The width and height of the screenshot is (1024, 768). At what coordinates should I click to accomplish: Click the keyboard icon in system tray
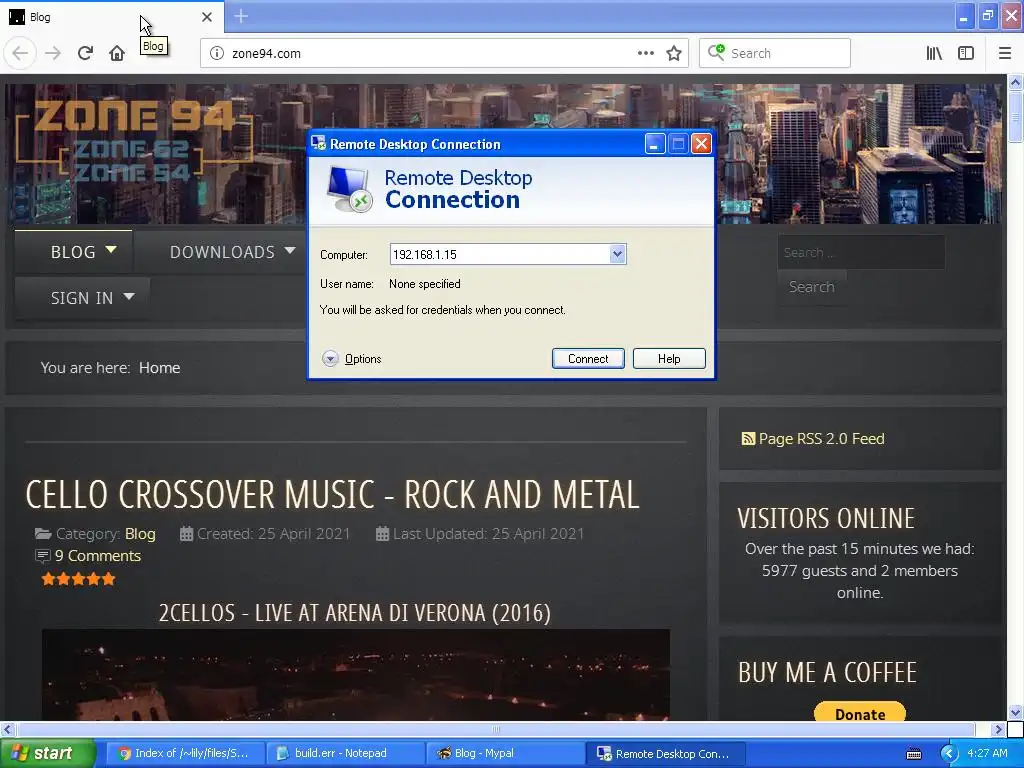click(914, 754)
